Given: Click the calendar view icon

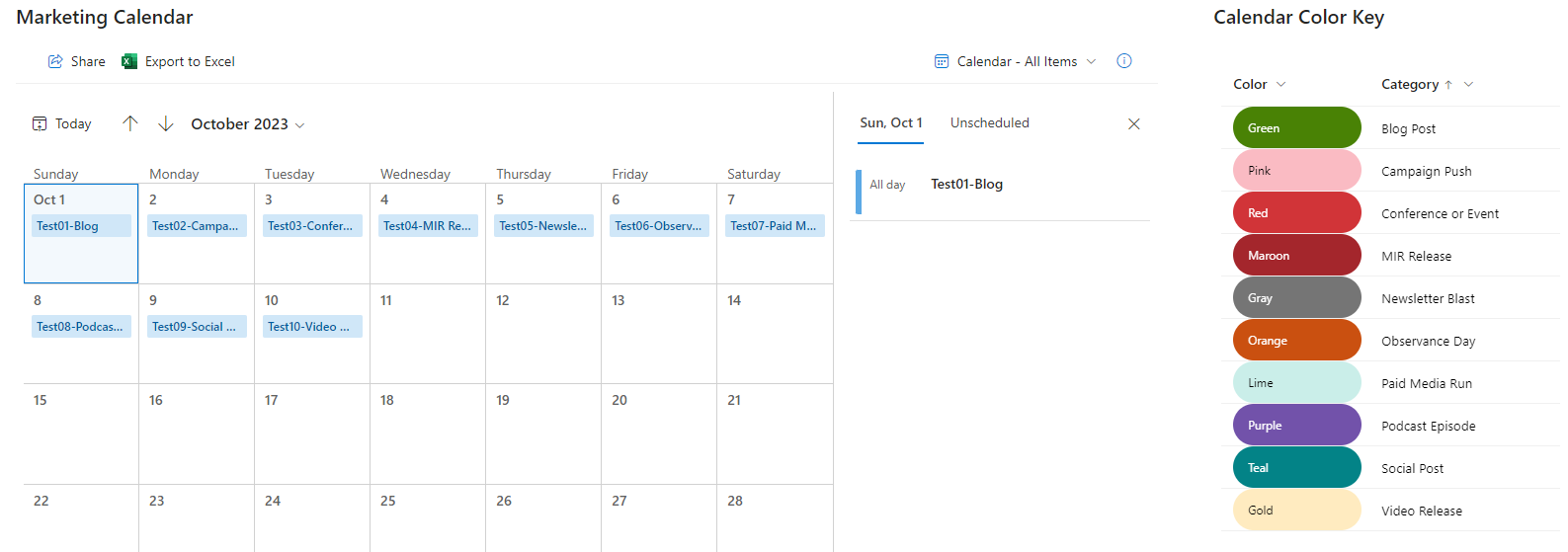Looking at the screenshot, I should coord(942,61).
